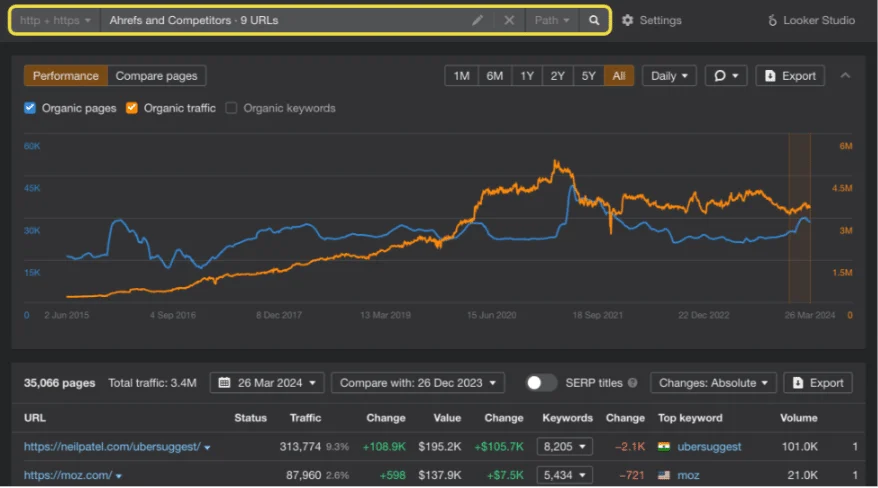Open the Changes: Absolute dropdown

pyautogui.click(x=713, y=383)
